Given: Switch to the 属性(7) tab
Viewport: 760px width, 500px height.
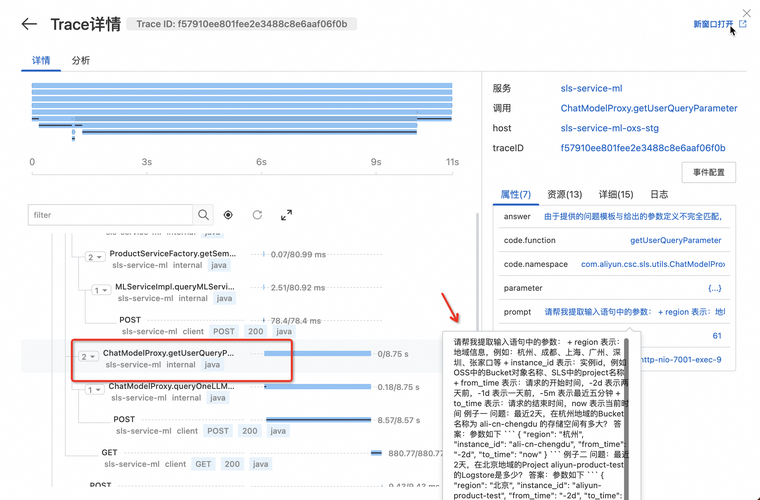Looking at the screenshot, I should click(516, 194).
